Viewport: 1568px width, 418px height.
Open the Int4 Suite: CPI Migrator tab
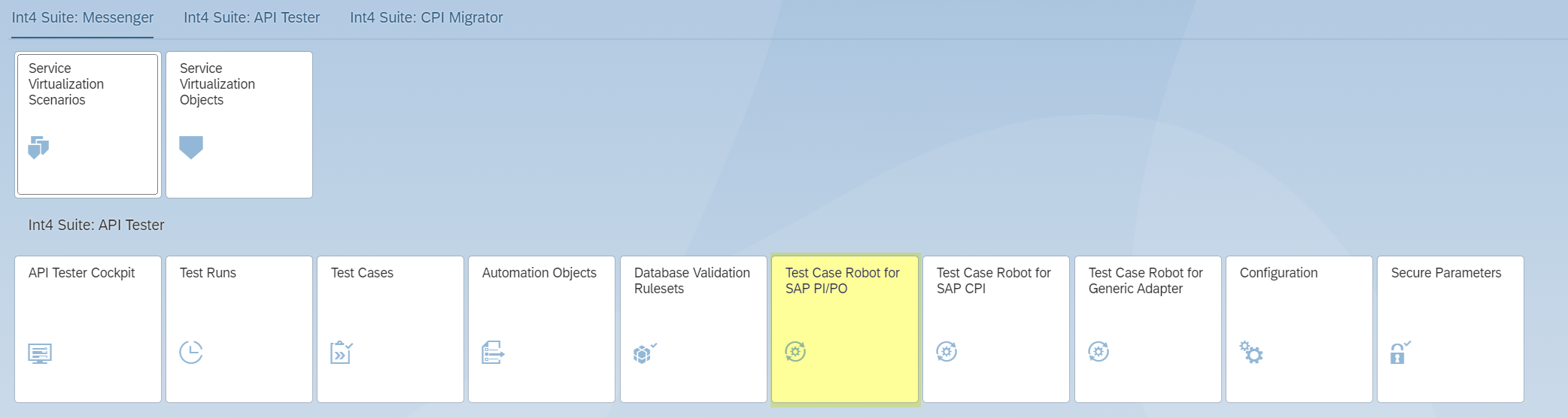click(x=426, y=17)
